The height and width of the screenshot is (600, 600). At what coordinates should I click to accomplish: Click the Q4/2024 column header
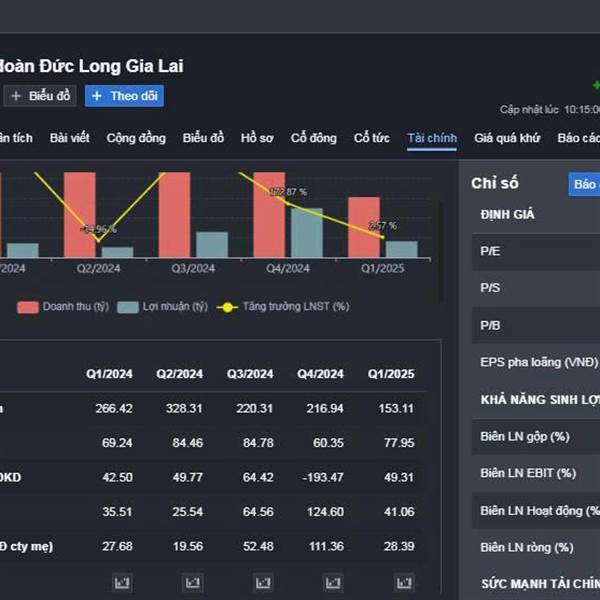point(320,374)
